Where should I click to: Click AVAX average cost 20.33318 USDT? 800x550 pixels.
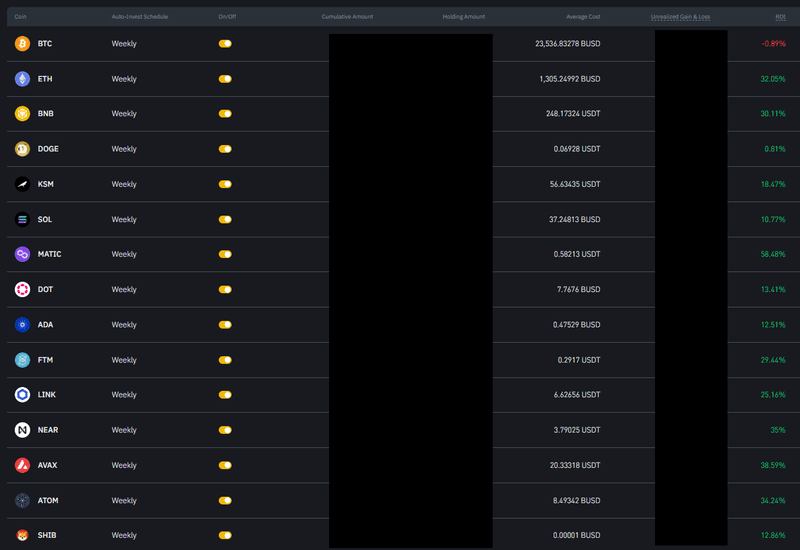point(574,465)
